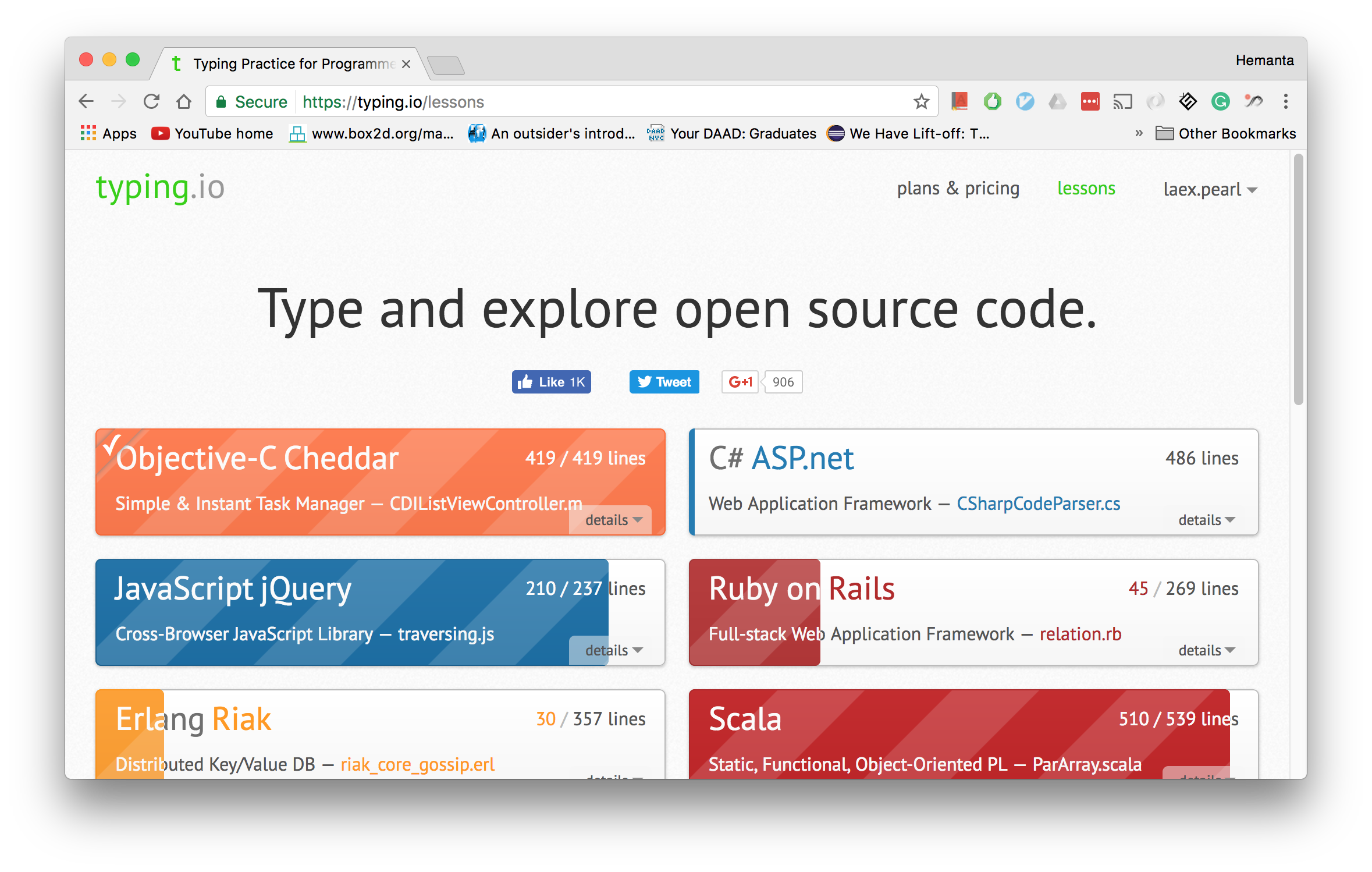Open the green Evernote-style extension icon

992,102
